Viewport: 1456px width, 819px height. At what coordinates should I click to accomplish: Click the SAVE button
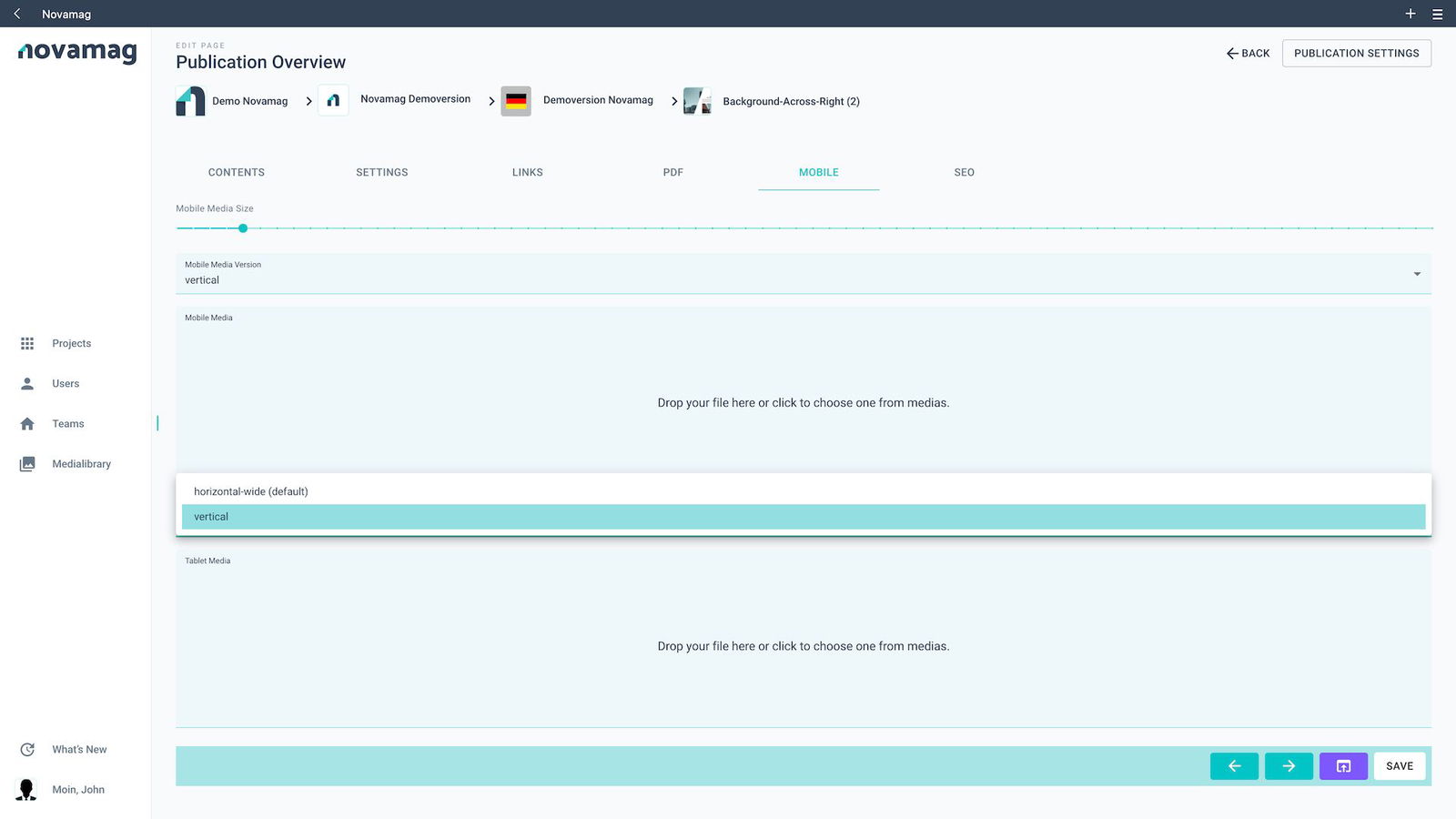[x=1400, y=766]
